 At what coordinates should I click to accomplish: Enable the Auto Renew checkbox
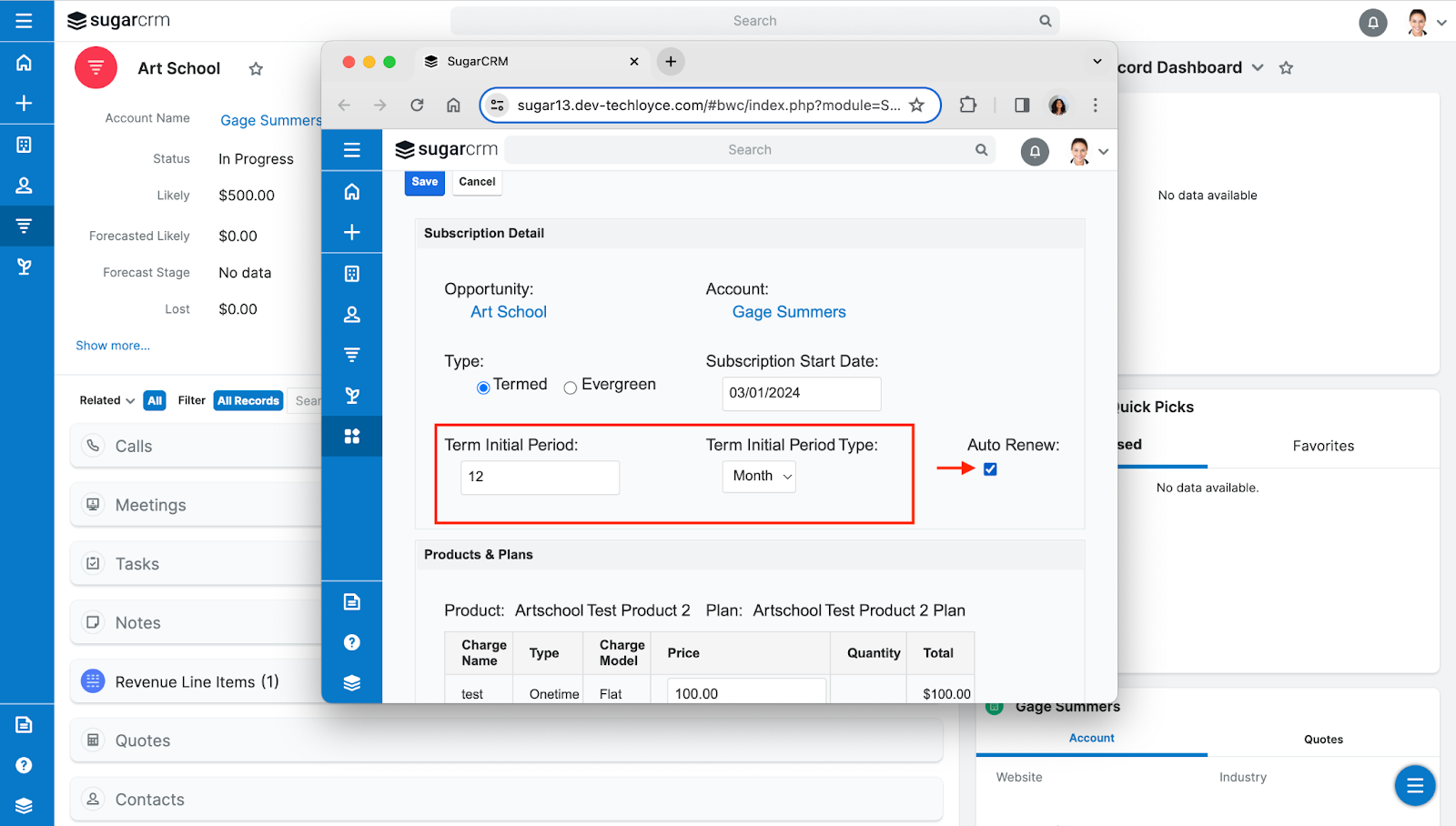click(989, 469)
